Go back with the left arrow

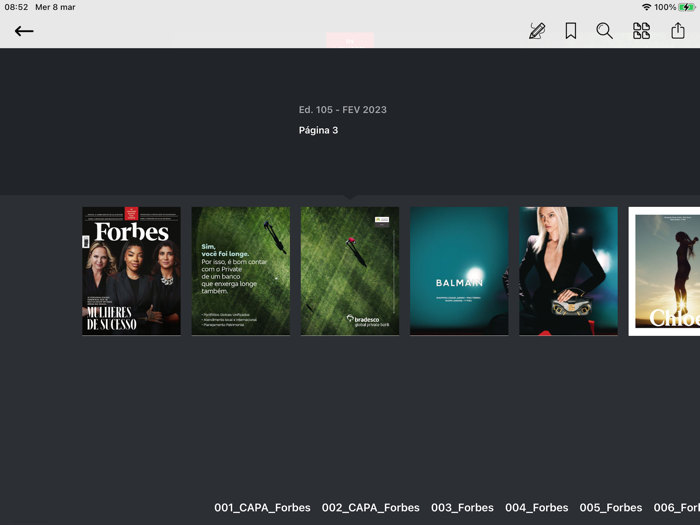coord(24,31)
